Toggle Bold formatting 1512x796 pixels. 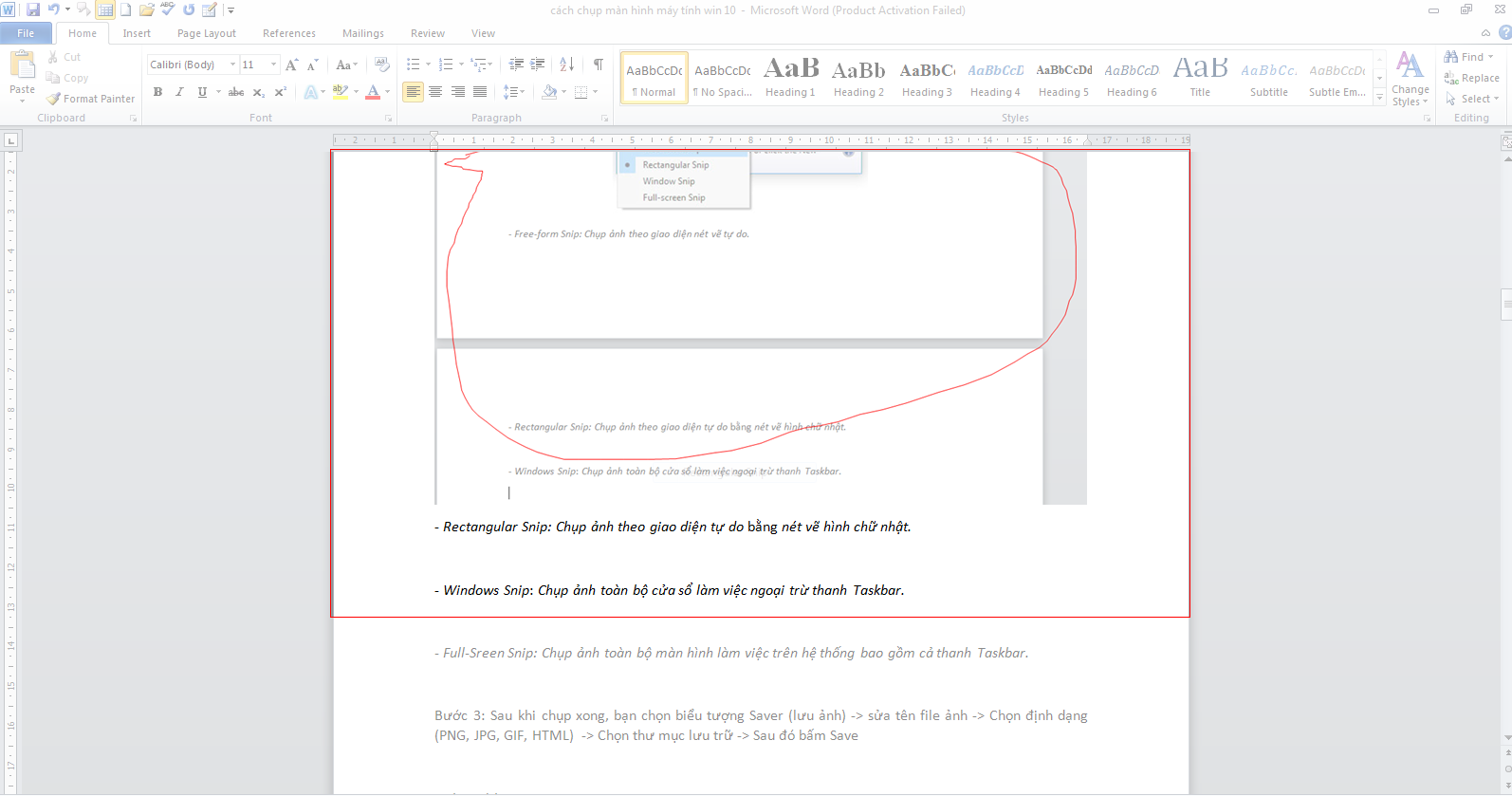[157, 92]
